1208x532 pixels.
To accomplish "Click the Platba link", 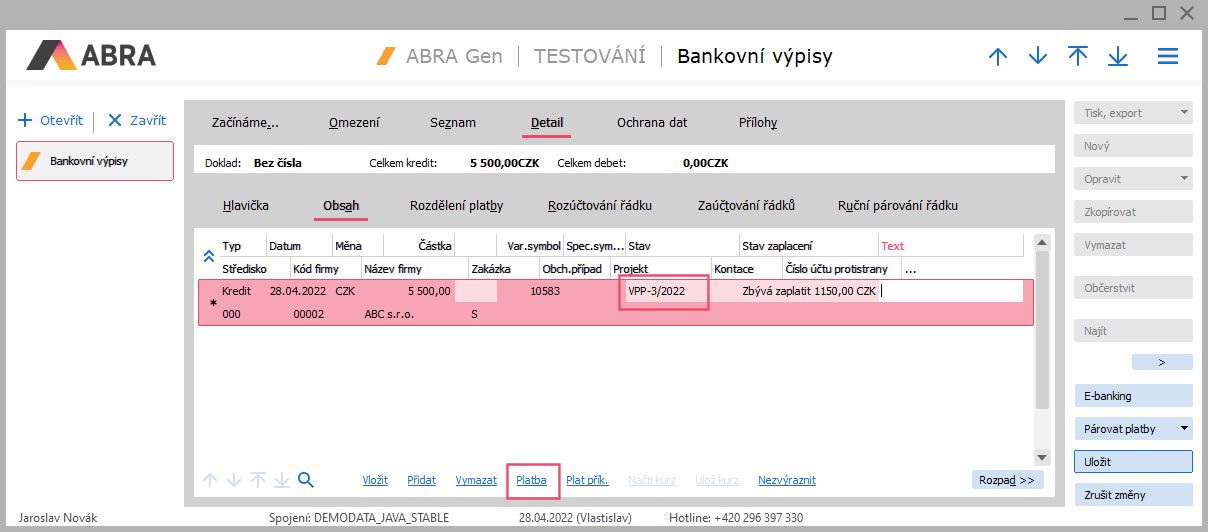I will (x=531, y=480).
